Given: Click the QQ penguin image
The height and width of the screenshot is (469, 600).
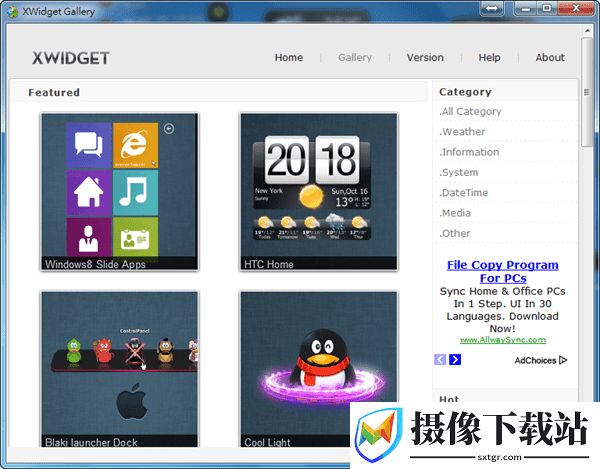Looking at the screenshot, I should pyautogui.click(x=323, y=361).
